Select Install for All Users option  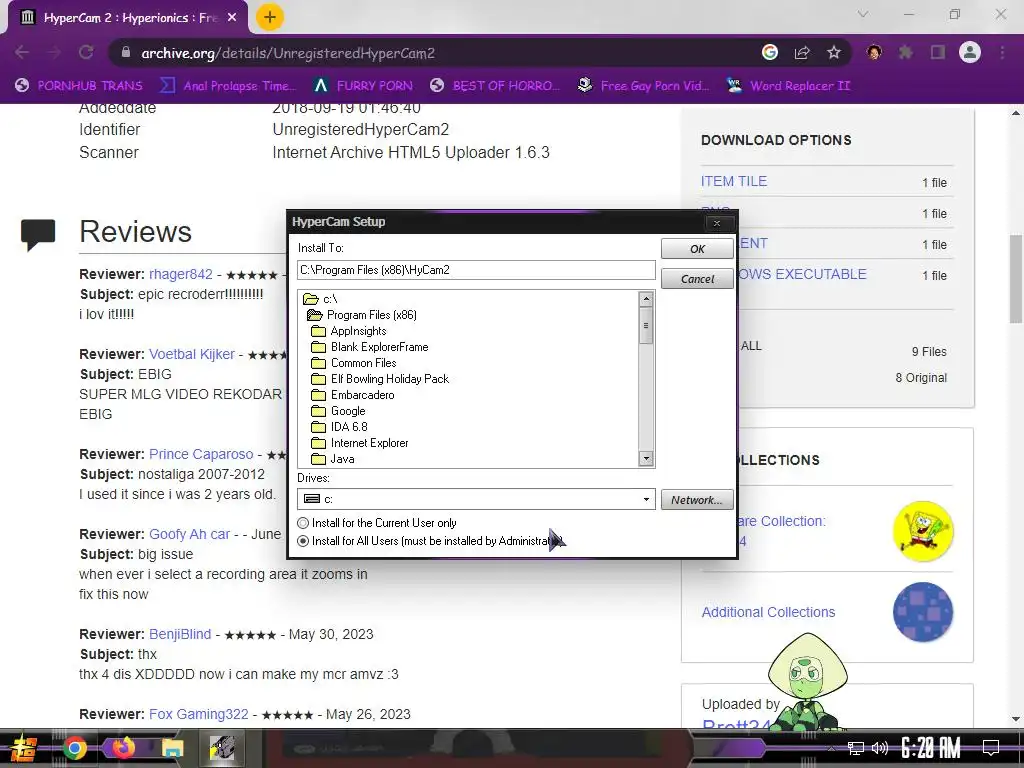pyautogui.click(x=430, y=541)
